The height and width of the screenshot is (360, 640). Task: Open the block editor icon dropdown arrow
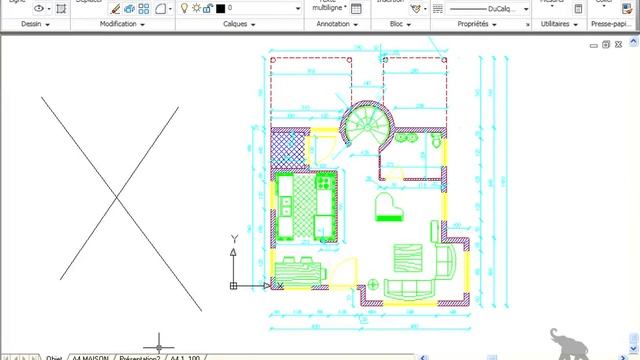click(x=425, y=9)
